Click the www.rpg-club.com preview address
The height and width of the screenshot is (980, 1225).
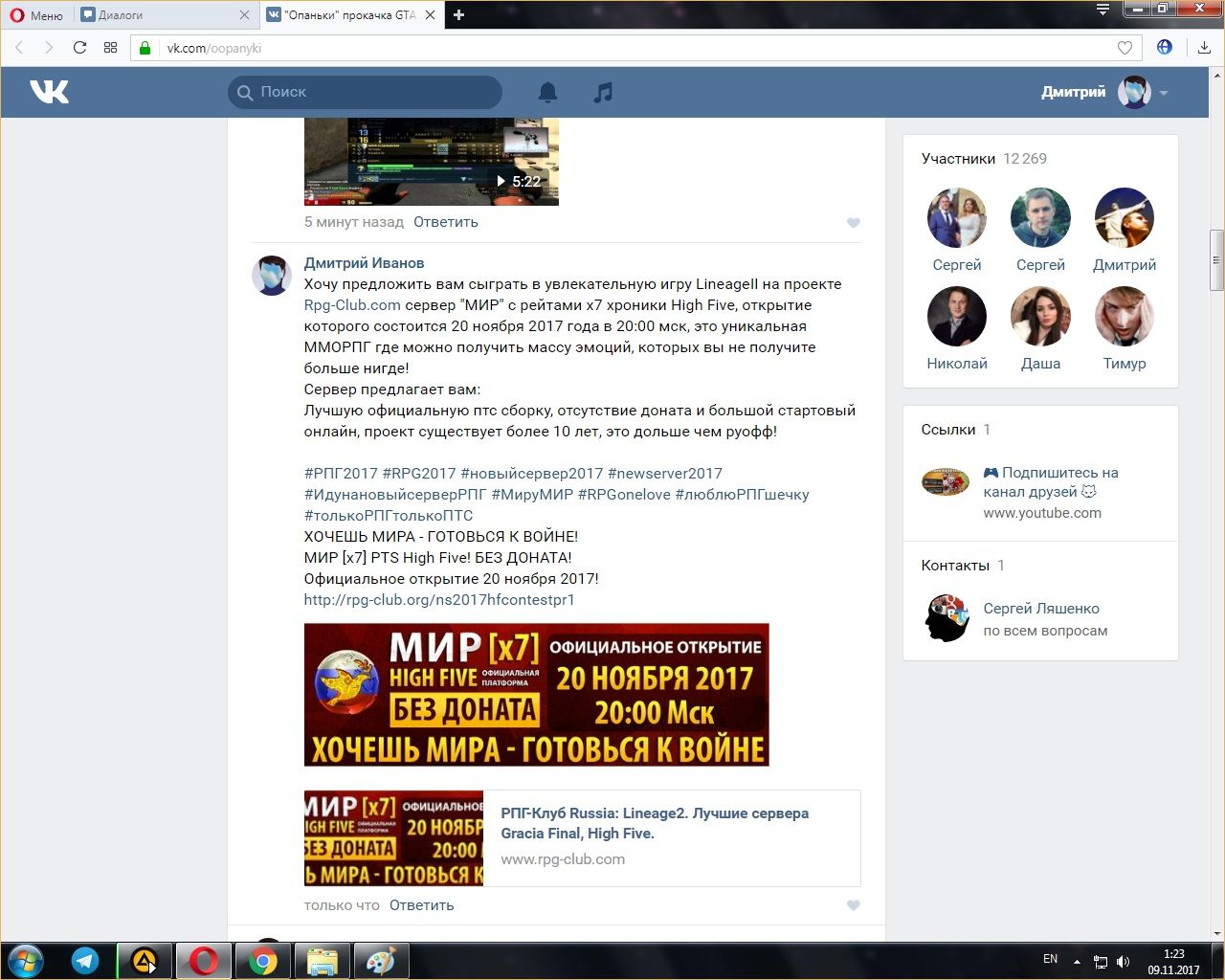click(x=563, y=859)
